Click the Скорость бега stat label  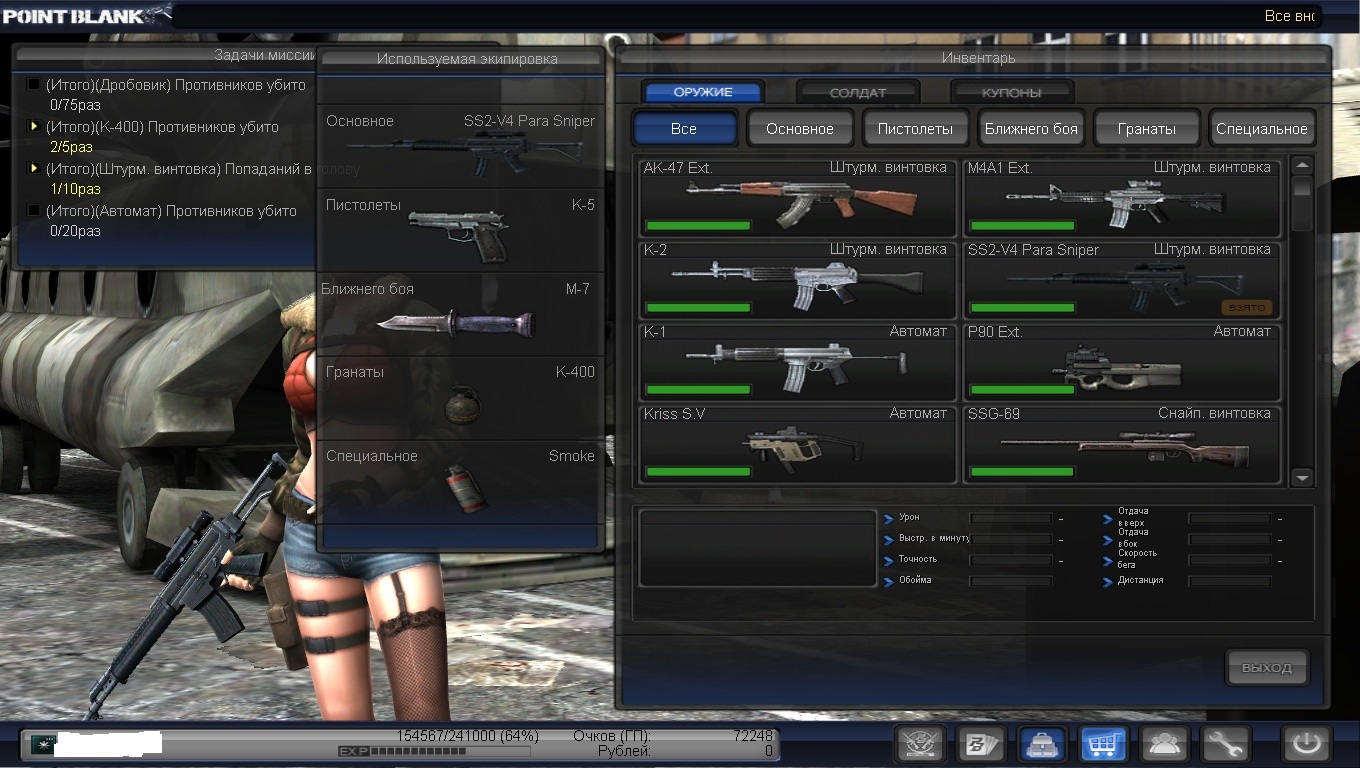[x=1138, y=559]
